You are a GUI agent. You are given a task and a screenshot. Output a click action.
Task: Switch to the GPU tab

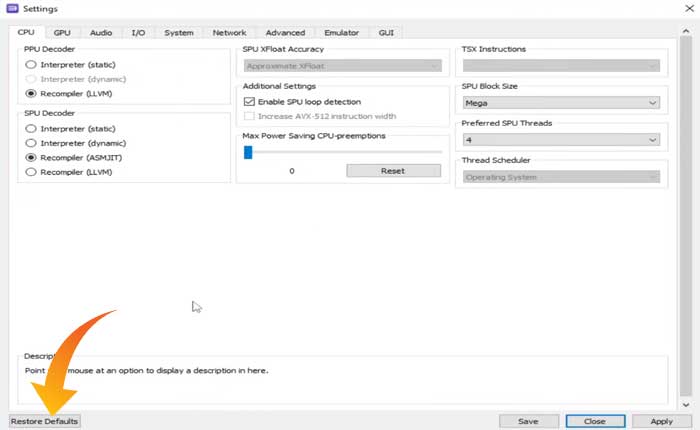pos(62,32)
